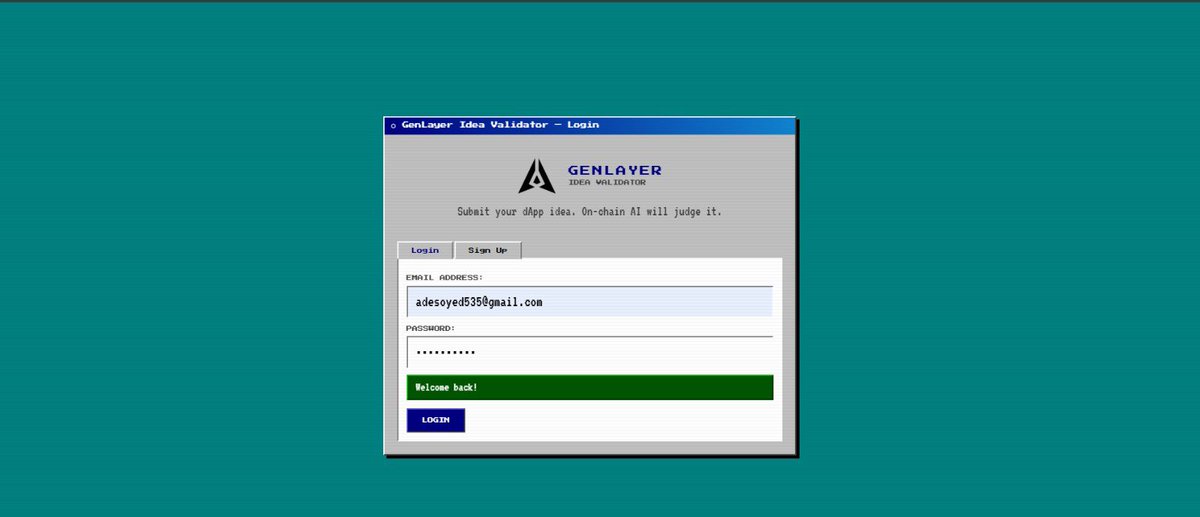This screenshot has height=517, width=1200.
Task: Focus the Email Address input field
Action: 590,301
